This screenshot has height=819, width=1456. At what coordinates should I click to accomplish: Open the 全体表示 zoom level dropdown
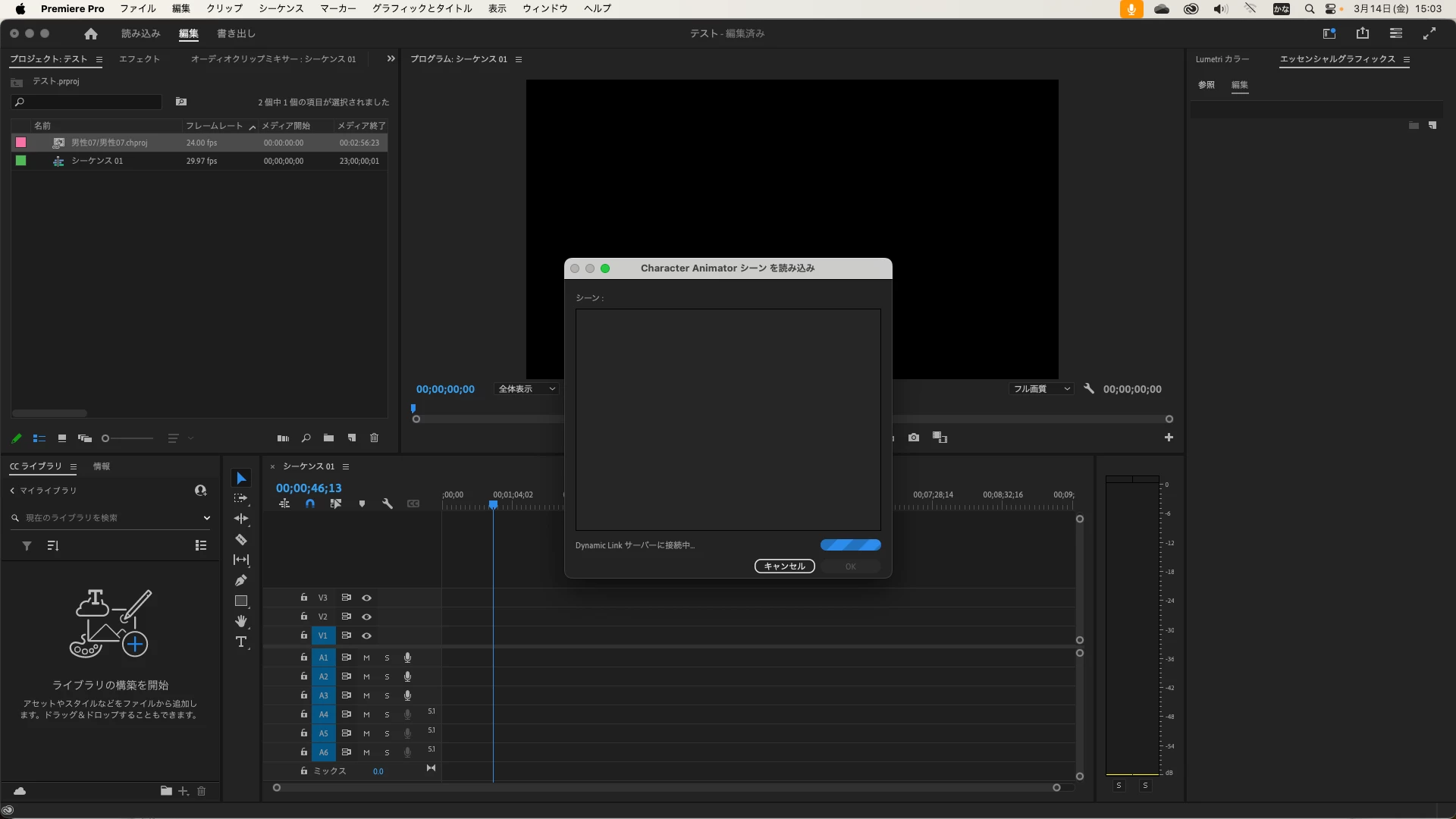click(527, 389)
